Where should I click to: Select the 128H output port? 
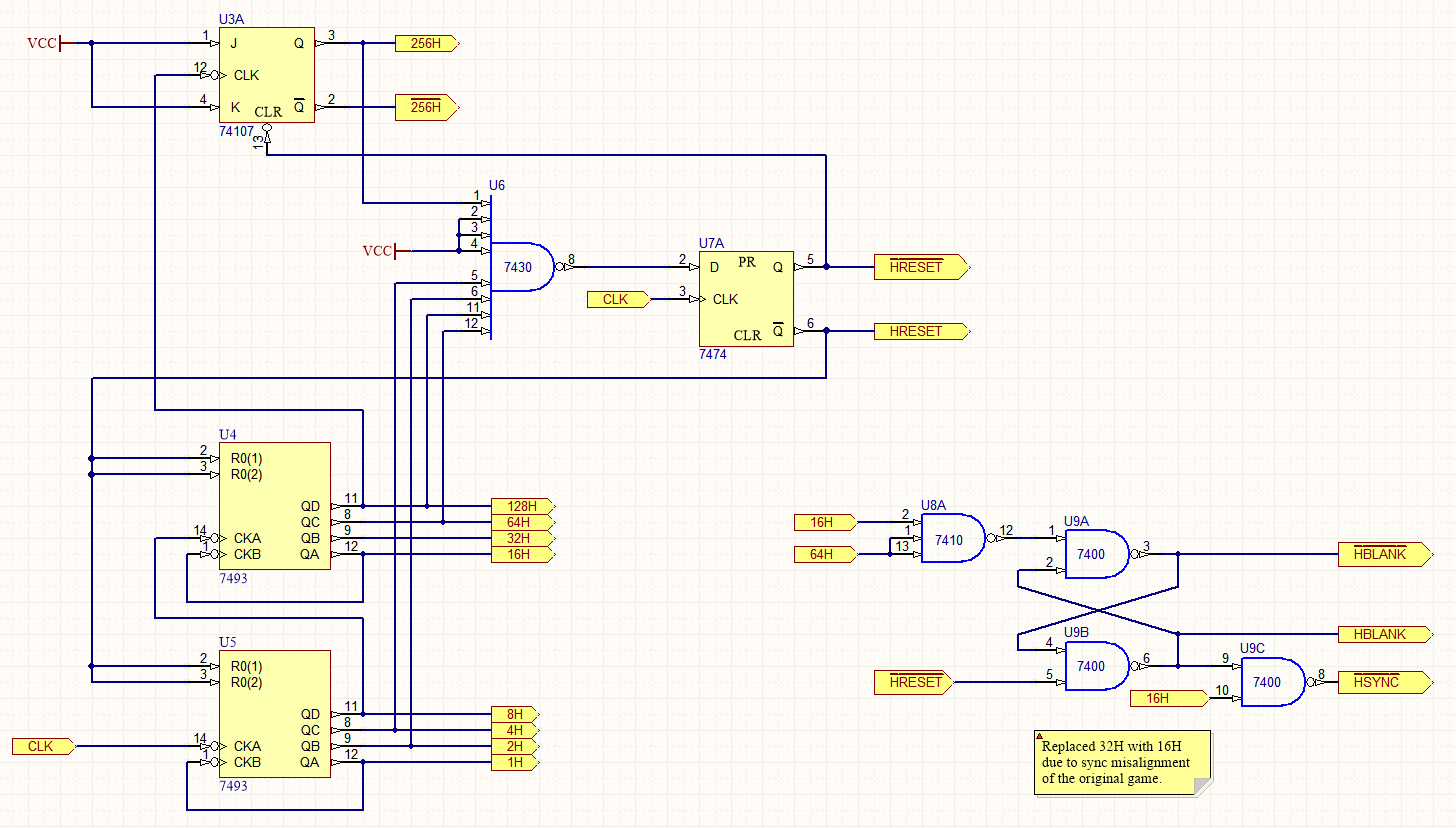[x=523, y=506]
